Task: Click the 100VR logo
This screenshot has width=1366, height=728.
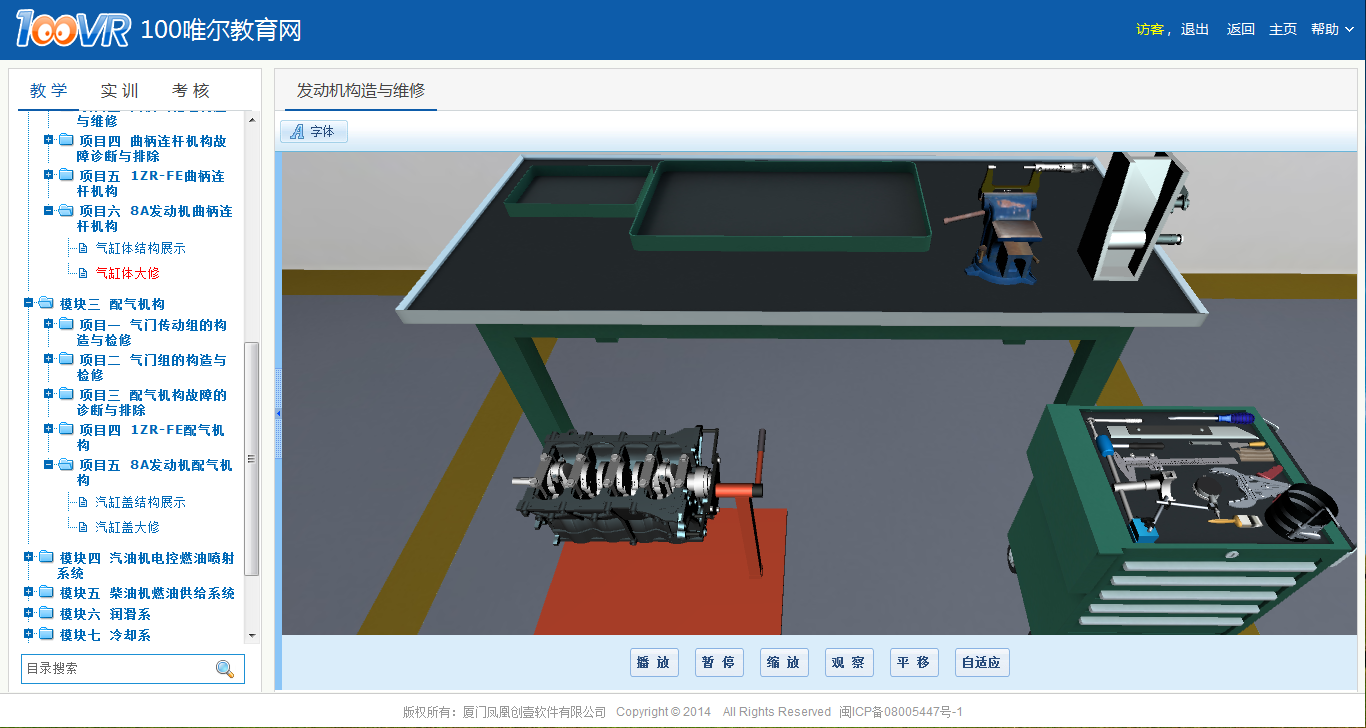Action: [73, 29]
